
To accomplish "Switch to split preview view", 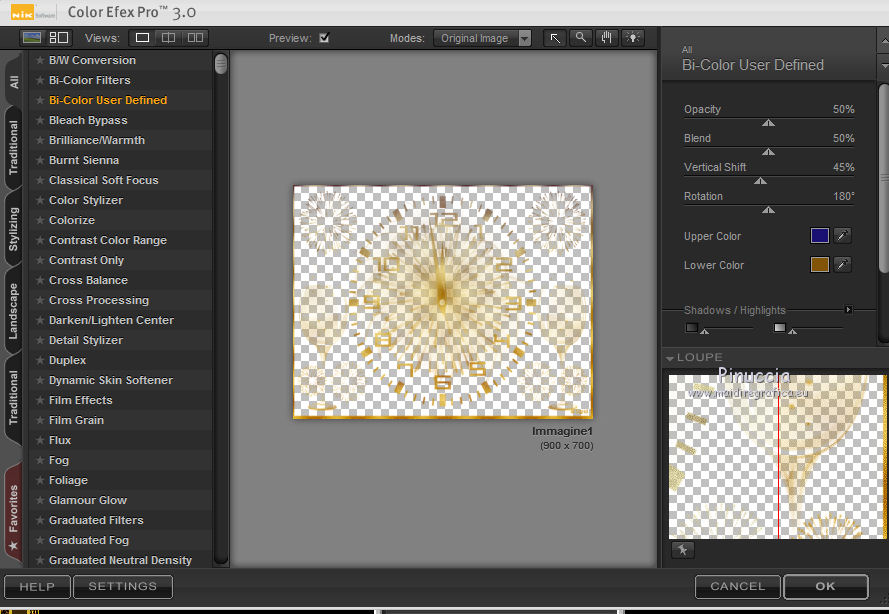I will tap(168, 38).
